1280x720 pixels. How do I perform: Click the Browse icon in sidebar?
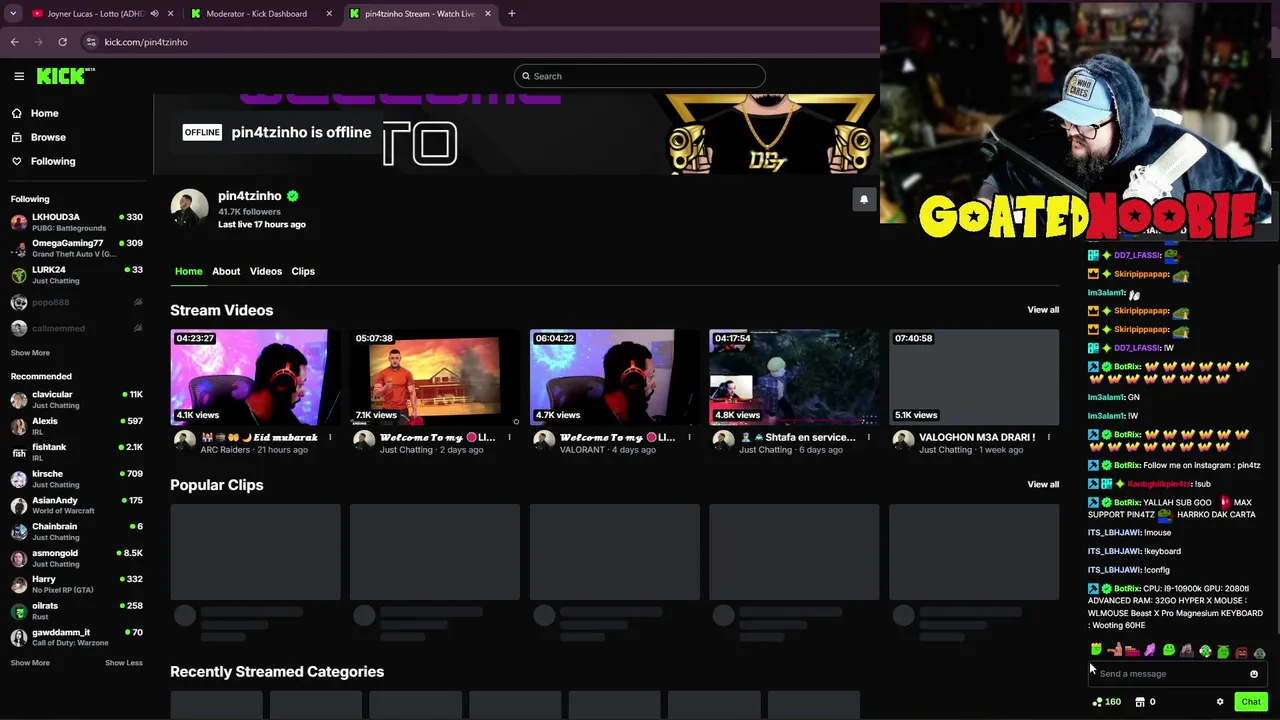point(17,137)
